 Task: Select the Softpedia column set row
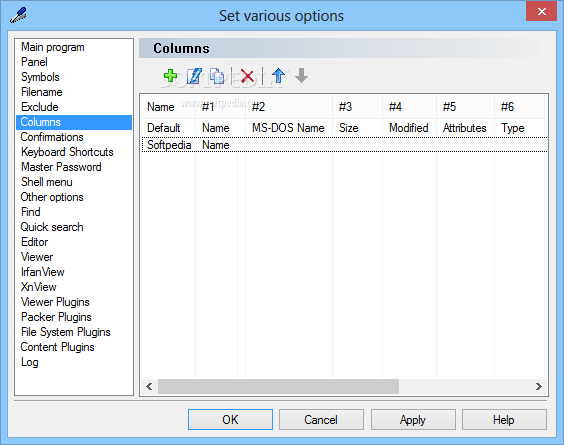(344, 145)
